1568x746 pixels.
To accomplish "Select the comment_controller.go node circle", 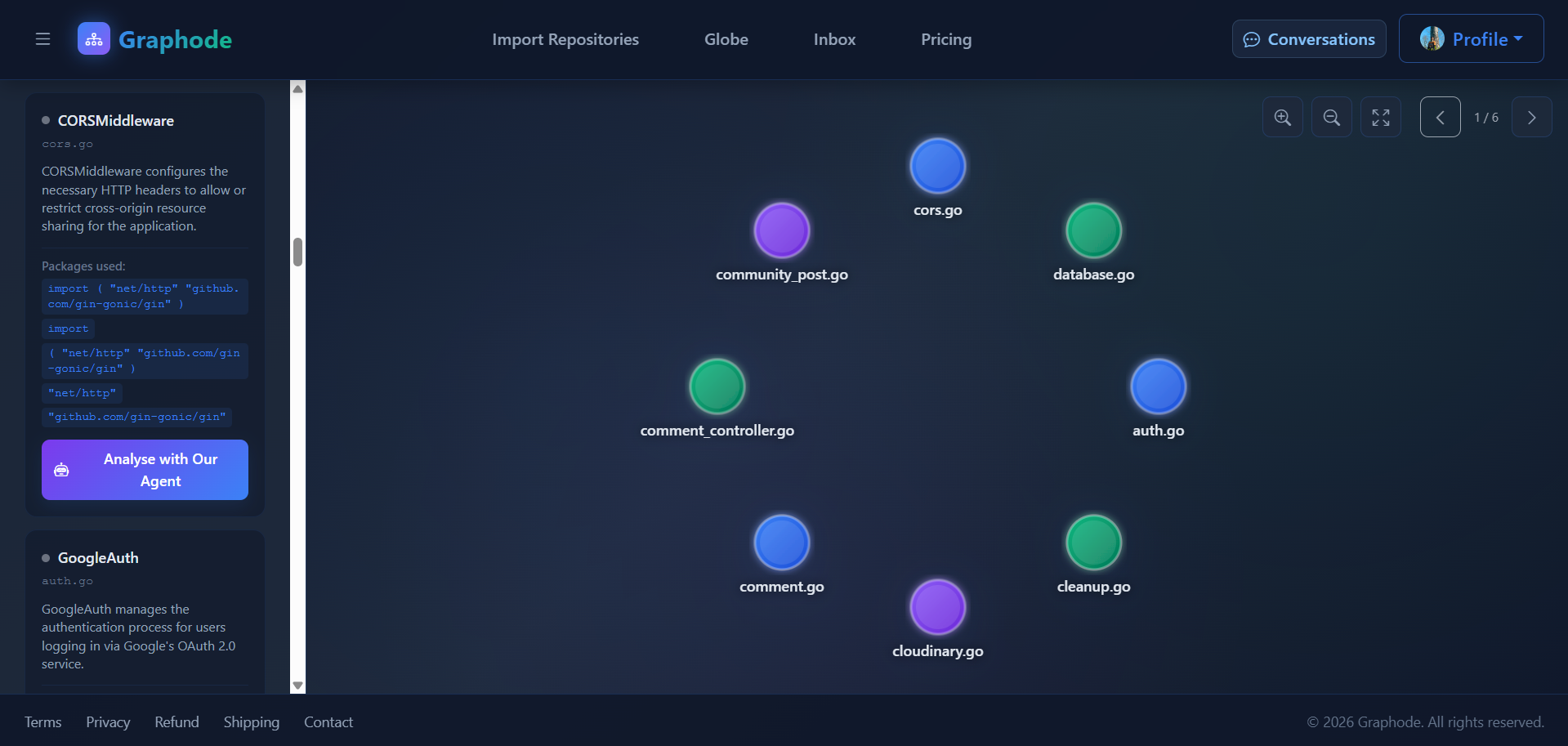I will (x=717, y=386).
